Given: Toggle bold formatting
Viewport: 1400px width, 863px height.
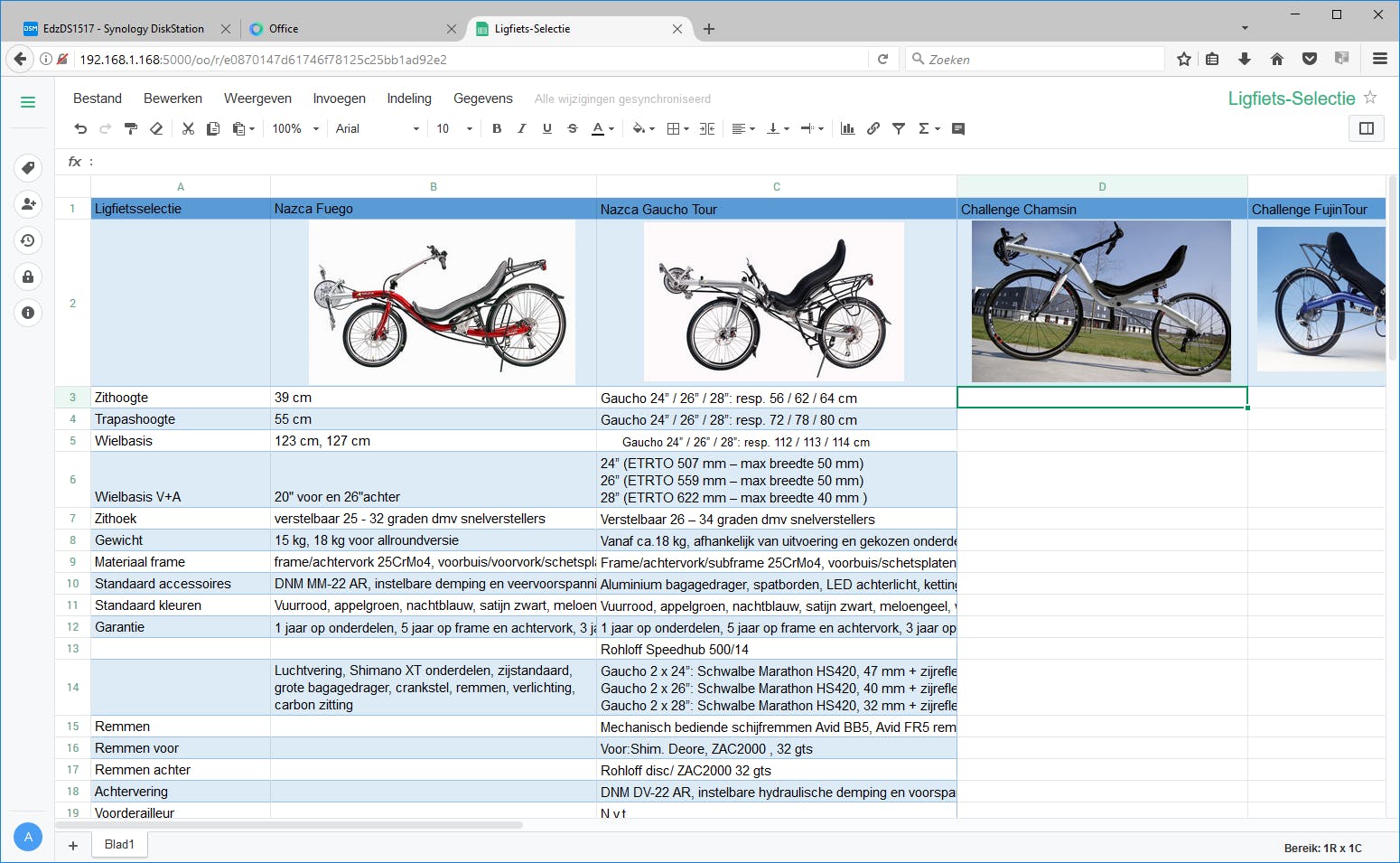Looking at the screenshot, I should (x=497, y=128).
